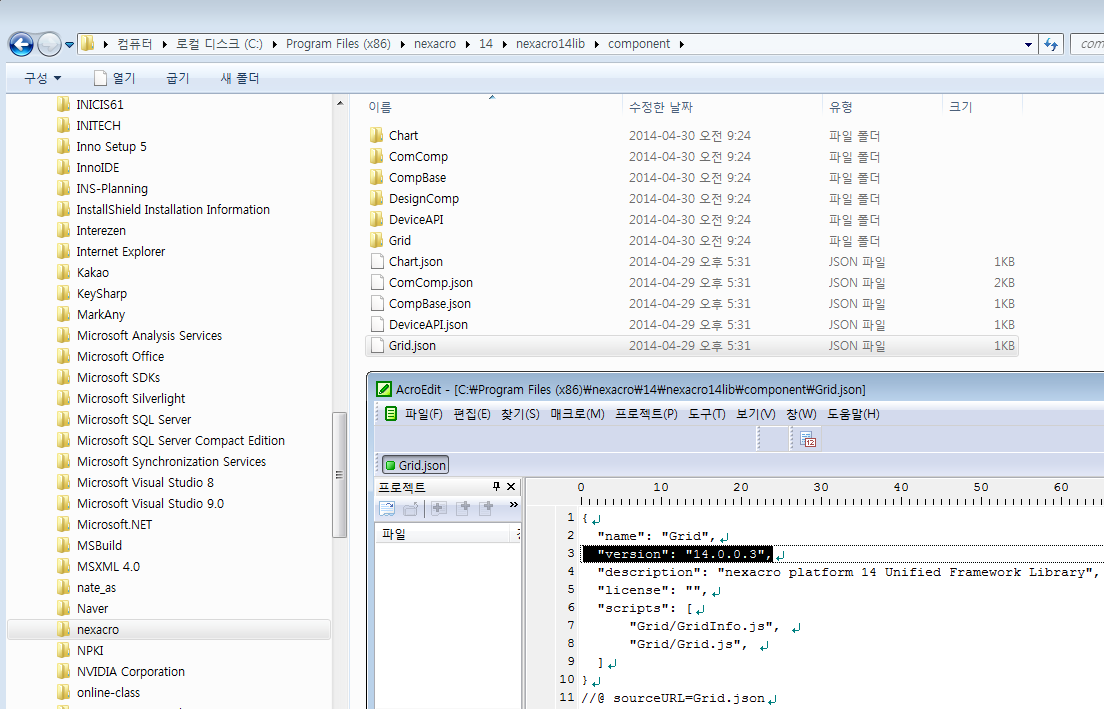This screenshot has width=1104, height=709.
Task: Open the 프로젝트(P) menu in AcroEdit
Action: point(646,414)
